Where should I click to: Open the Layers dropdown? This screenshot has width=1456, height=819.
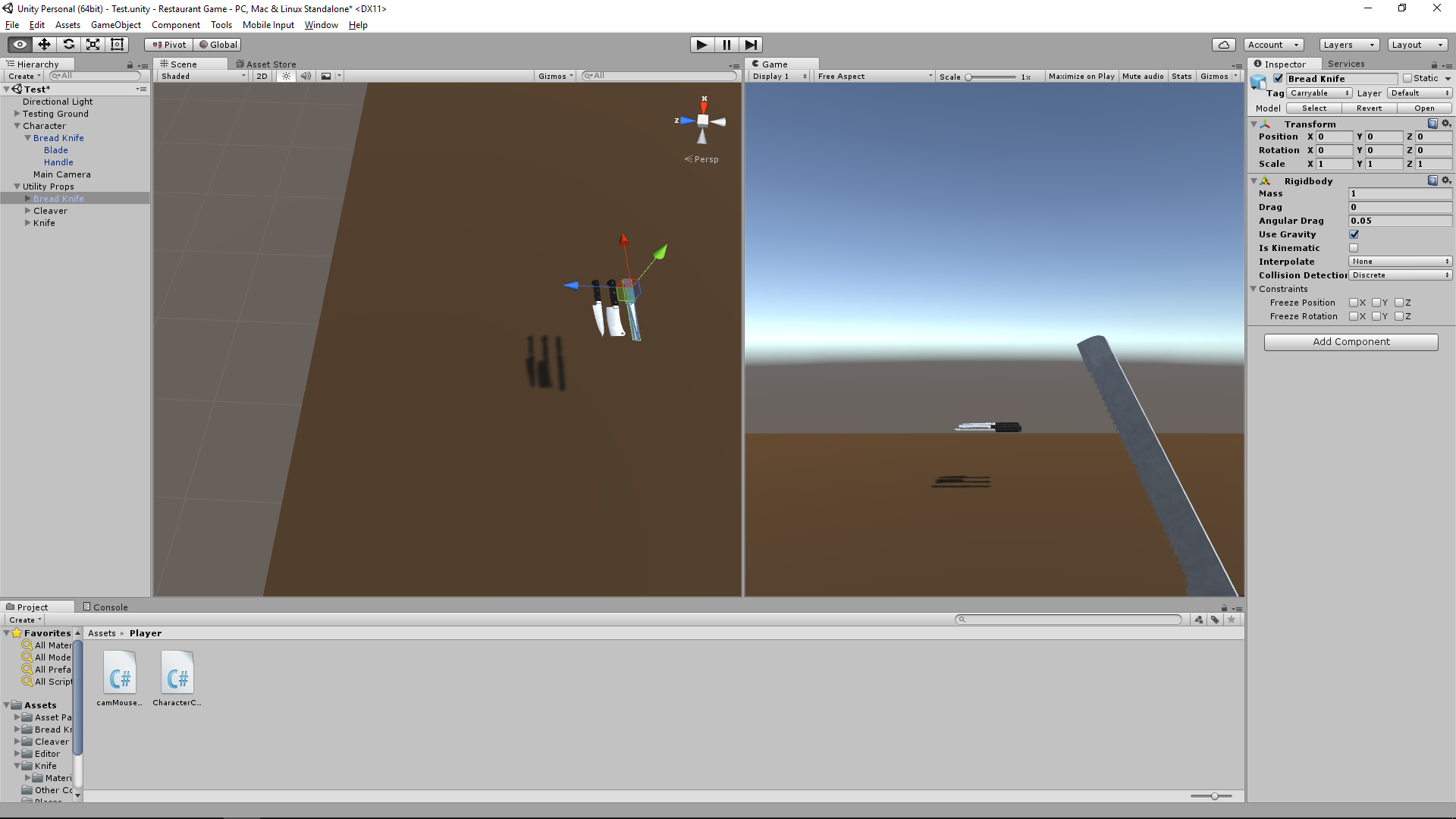pyautogui.click(x=1348, y=45)
